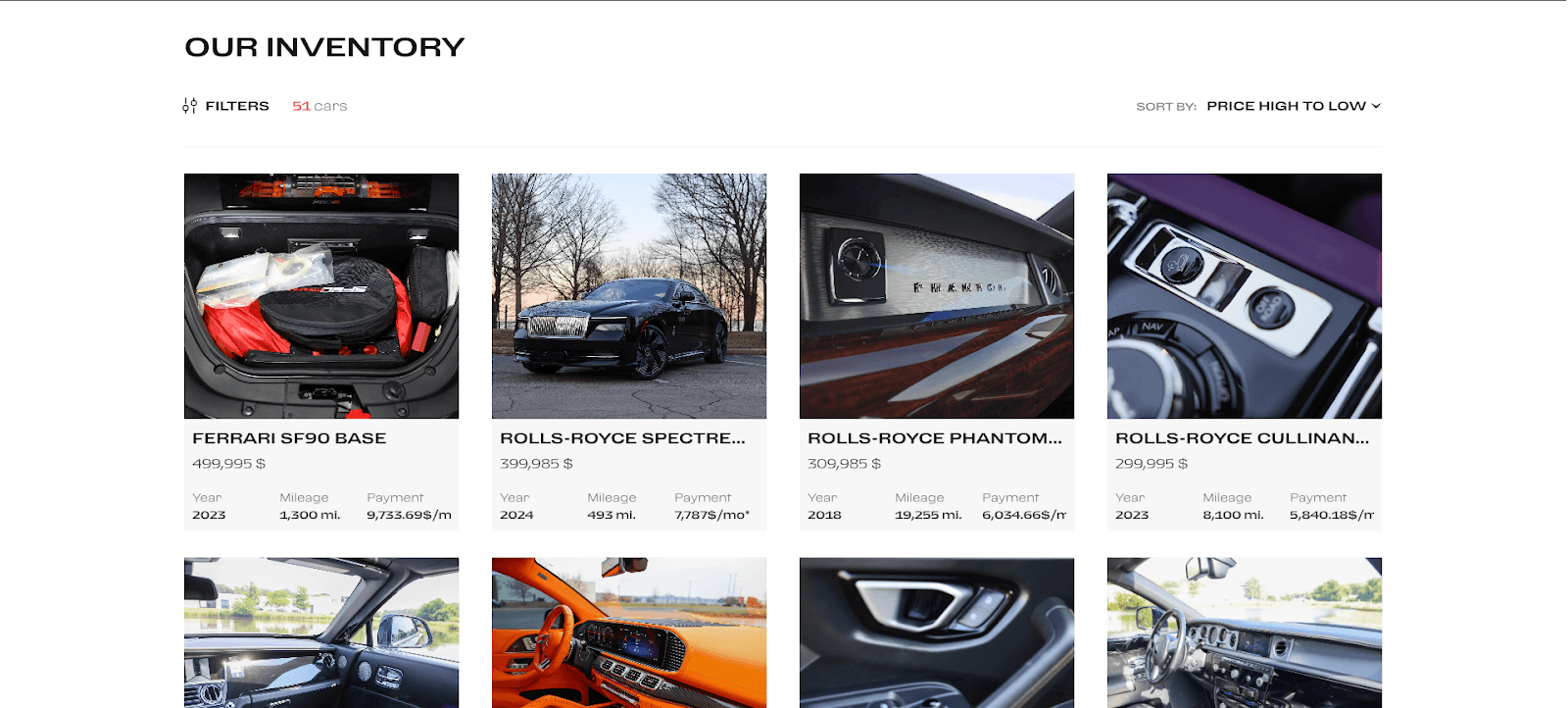Select the ROLLS-ROYCE CULLINAN title link
1568x708 pixels.
click(x=1243, y=438)
